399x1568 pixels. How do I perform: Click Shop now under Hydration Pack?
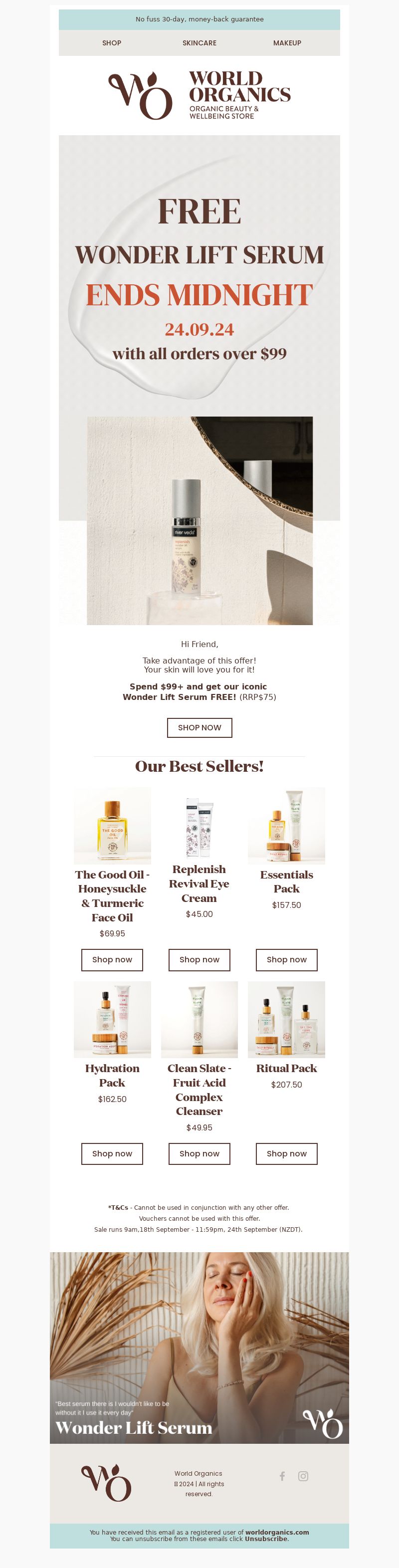pos(112,1153)
